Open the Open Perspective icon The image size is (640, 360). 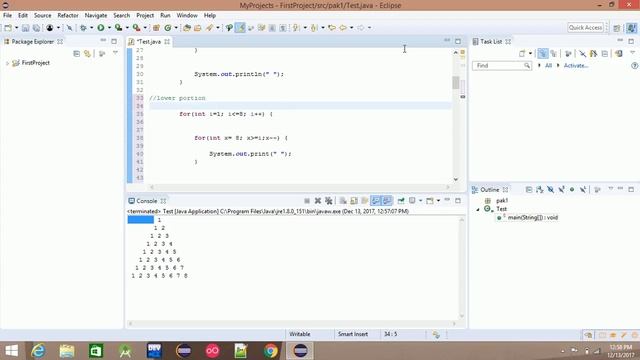click(617, 28)
